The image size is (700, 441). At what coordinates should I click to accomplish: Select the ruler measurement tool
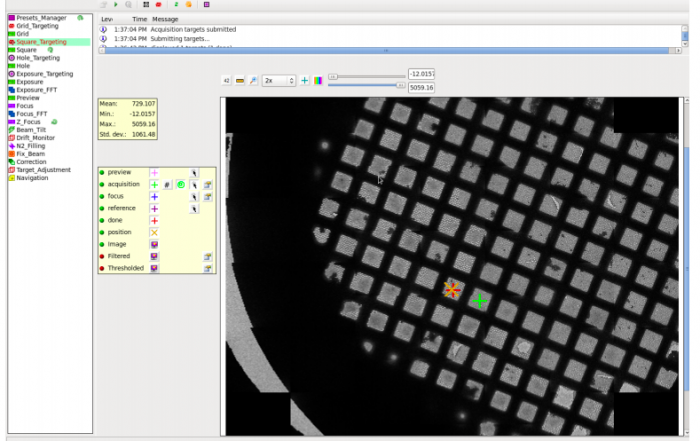[240, 81]
